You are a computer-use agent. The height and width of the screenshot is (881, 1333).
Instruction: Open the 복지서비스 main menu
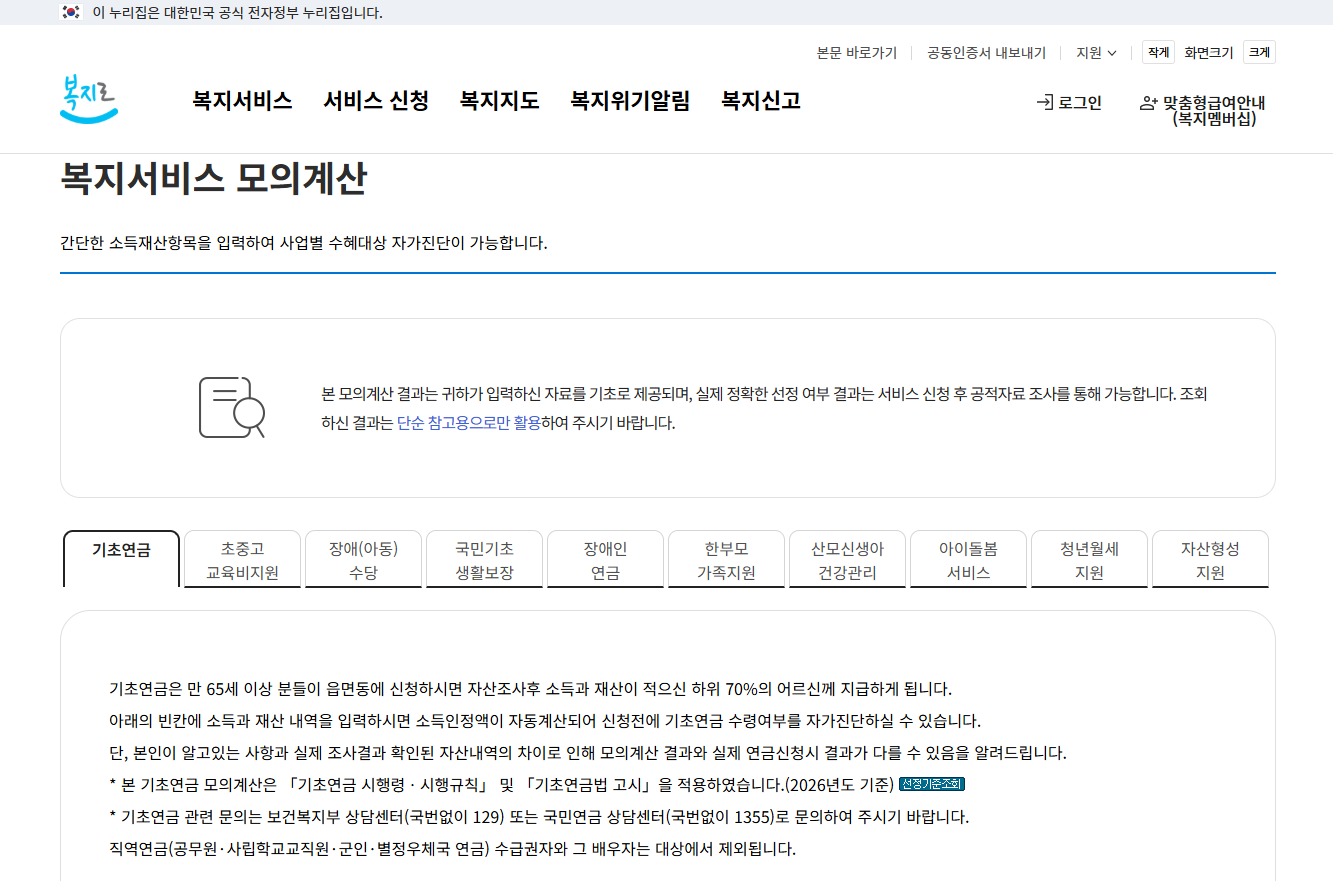click(x=242, y=101)
